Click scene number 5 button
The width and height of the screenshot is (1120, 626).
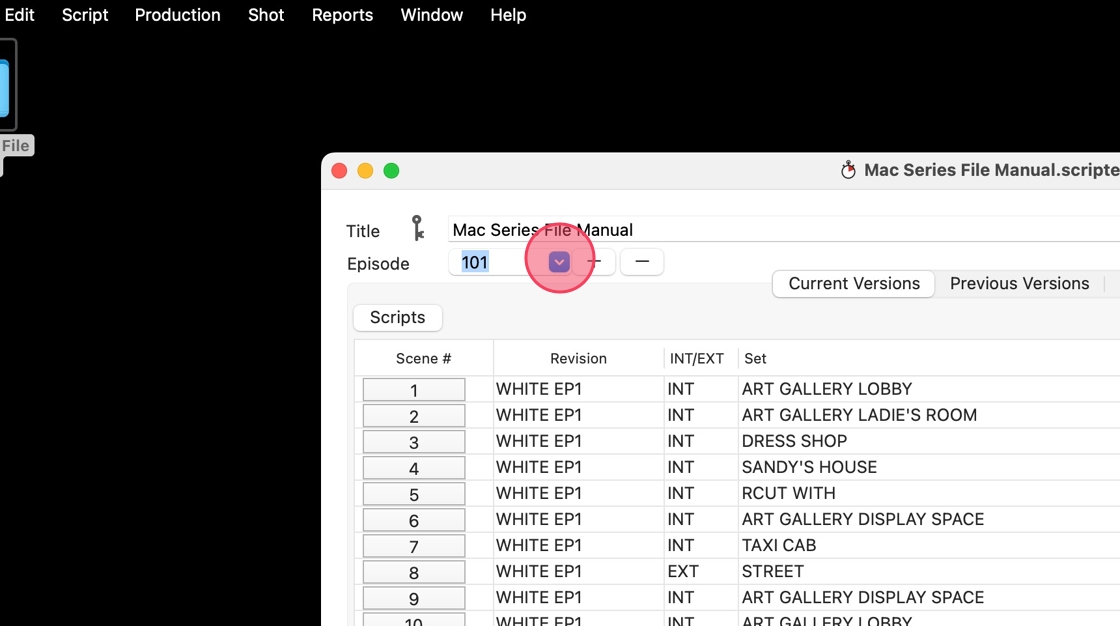(414, 495)
